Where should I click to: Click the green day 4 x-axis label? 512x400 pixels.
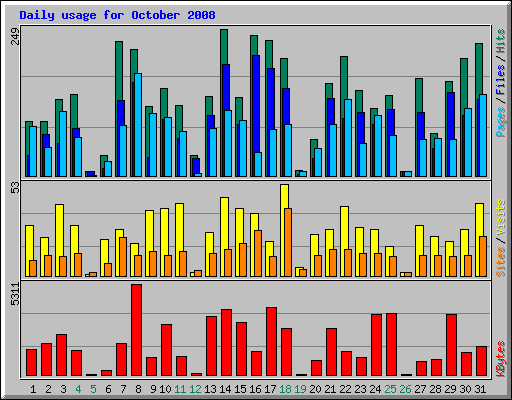[x=78, y=389]
